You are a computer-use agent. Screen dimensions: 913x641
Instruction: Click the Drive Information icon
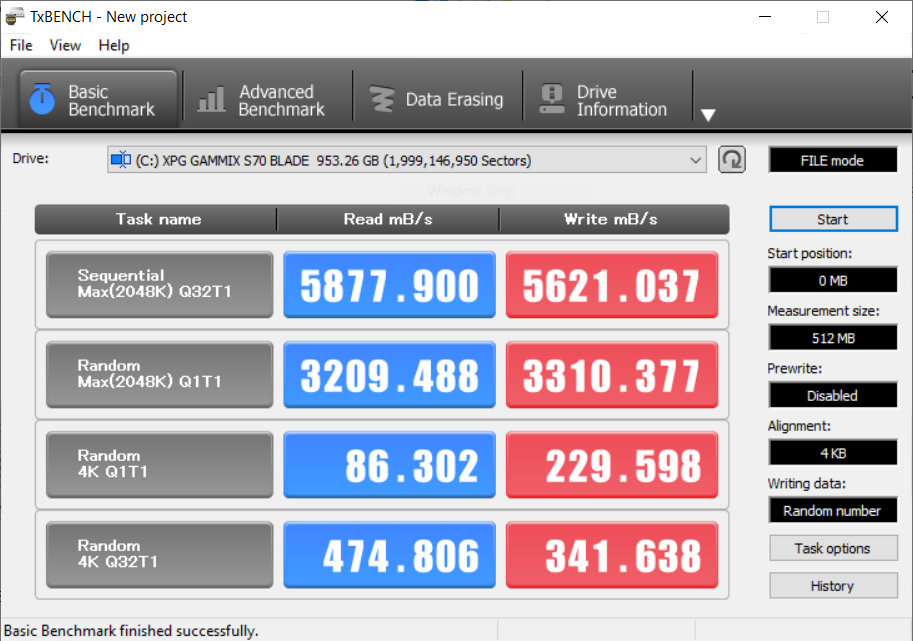551,100
